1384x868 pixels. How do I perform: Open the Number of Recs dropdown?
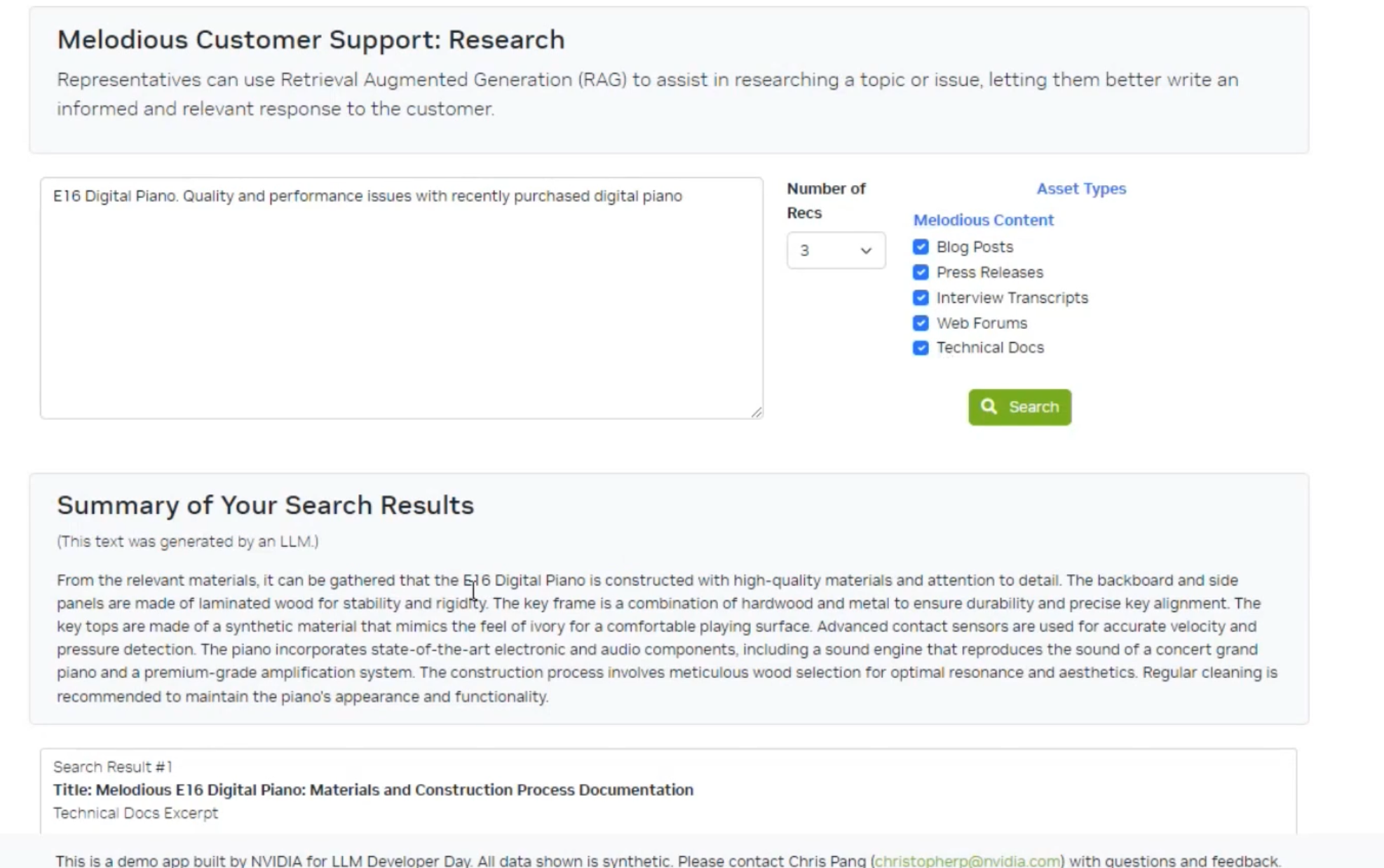tap(836, 250)
